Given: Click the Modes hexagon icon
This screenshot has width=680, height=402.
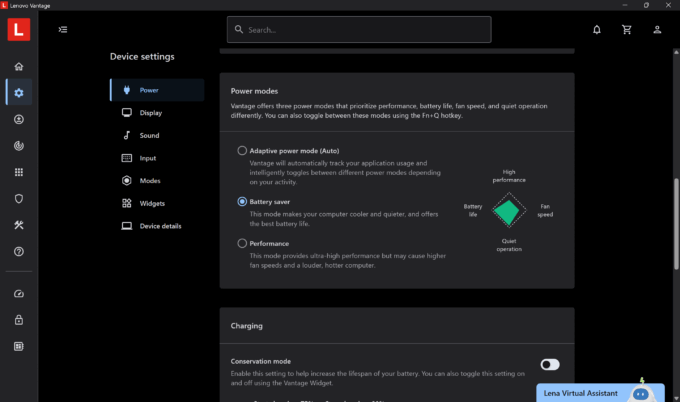Looking at the screenshot, I should (127, 180).
